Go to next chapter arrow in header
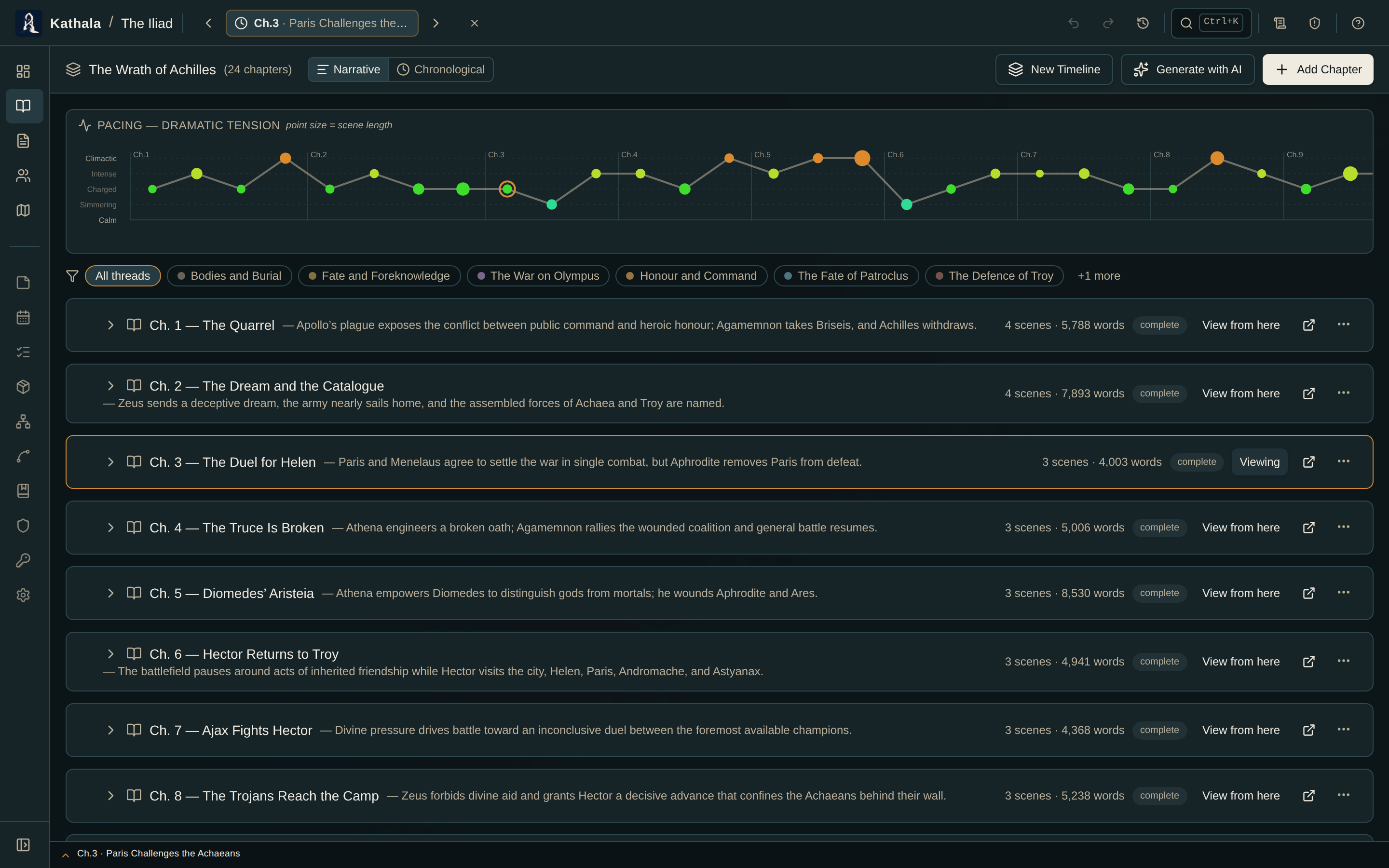This screenshot has height=868, width=1389. pyautogui.click(x=436, y=23)
